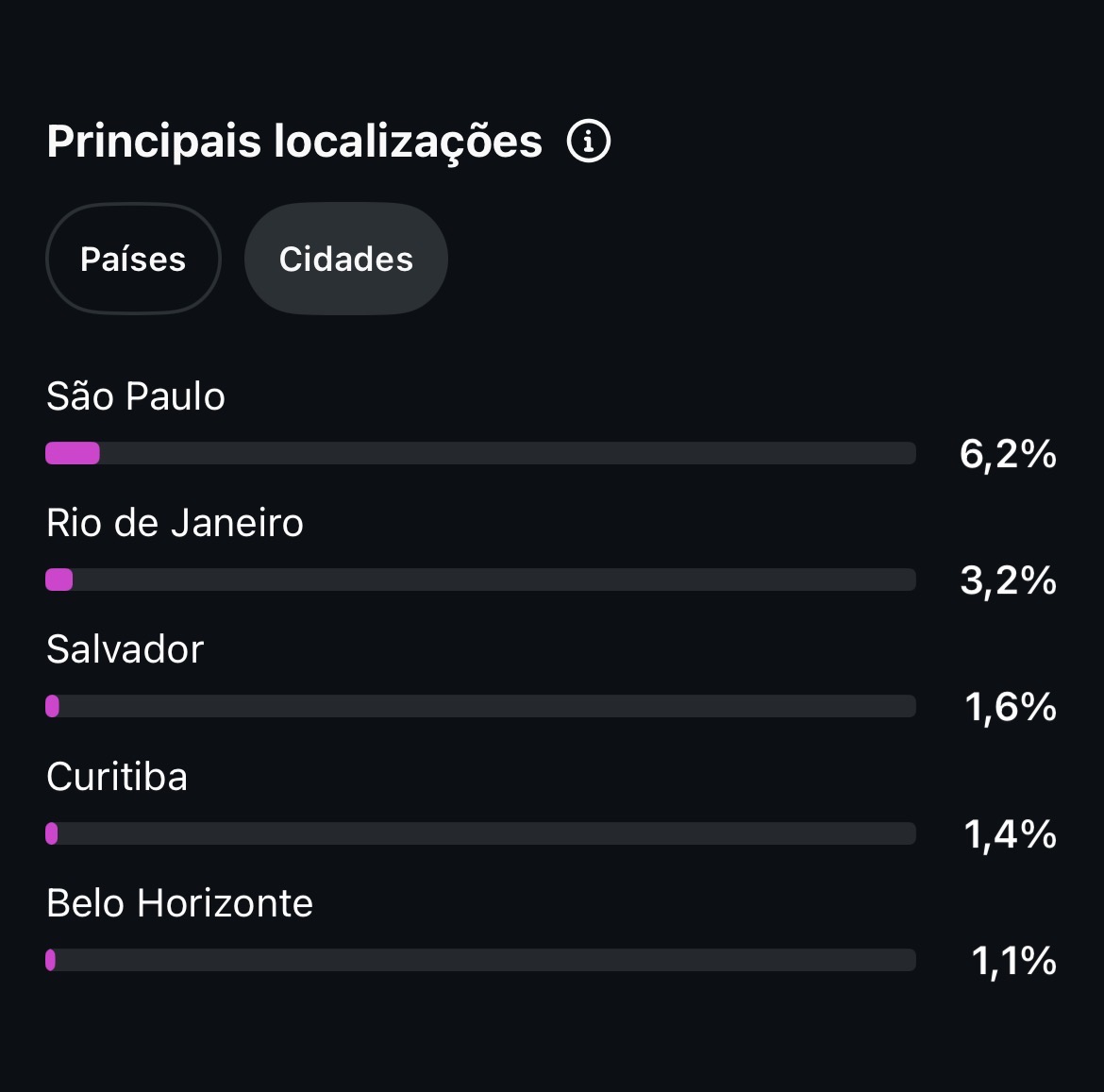1104x1092 pixels.
Task: Open the info icon beside Principais localizações
Action: (x=588, y=141)
